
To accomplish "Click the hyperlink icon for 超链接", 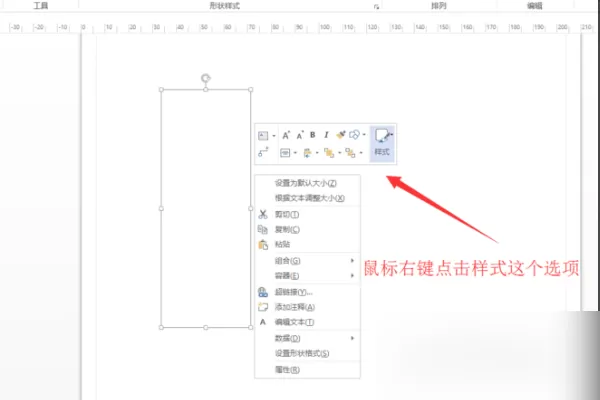I will (263, 292).
